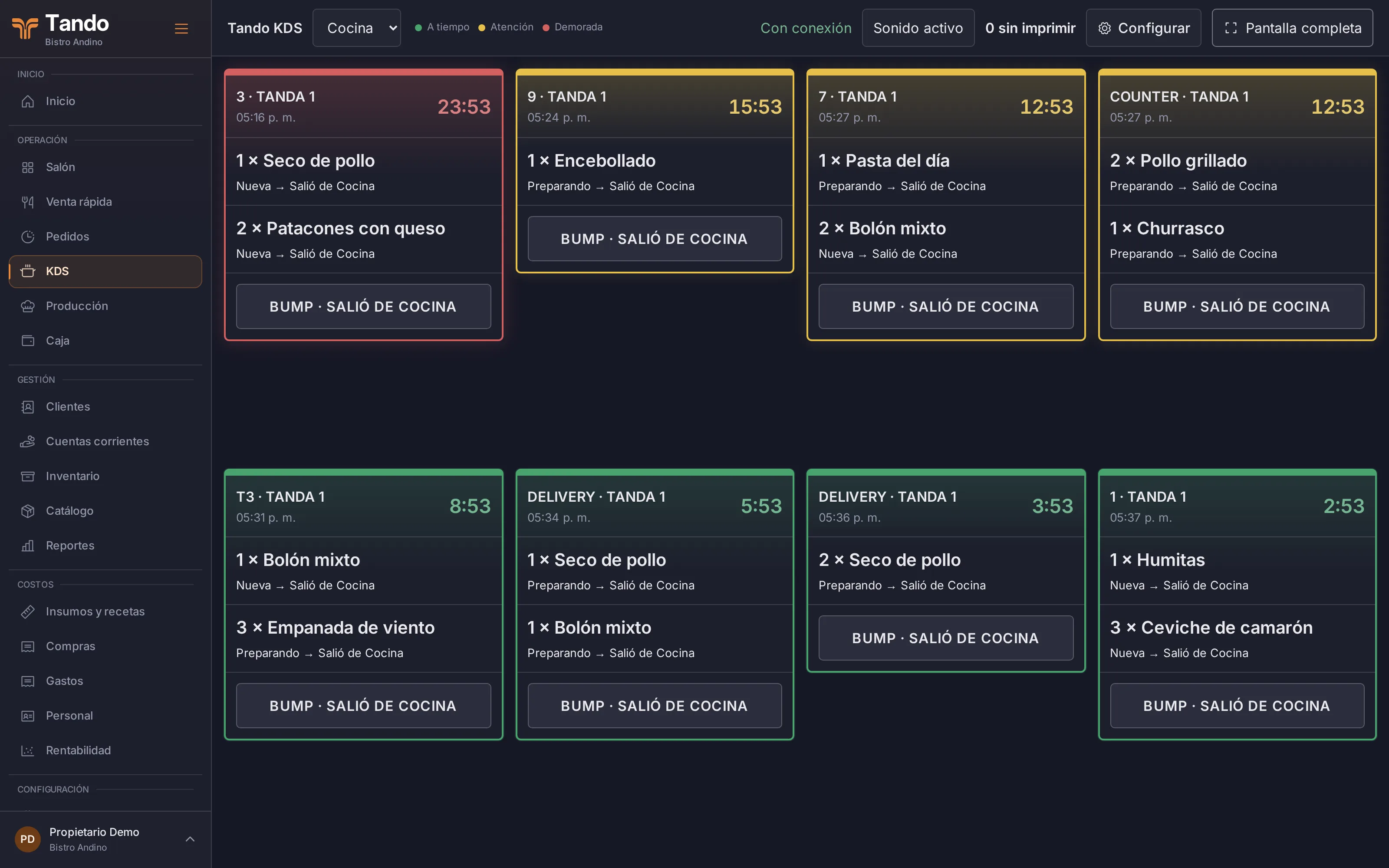Click the Clientes contact icon
This screenshot has height=868, width=1389.
tap(27, 407)
